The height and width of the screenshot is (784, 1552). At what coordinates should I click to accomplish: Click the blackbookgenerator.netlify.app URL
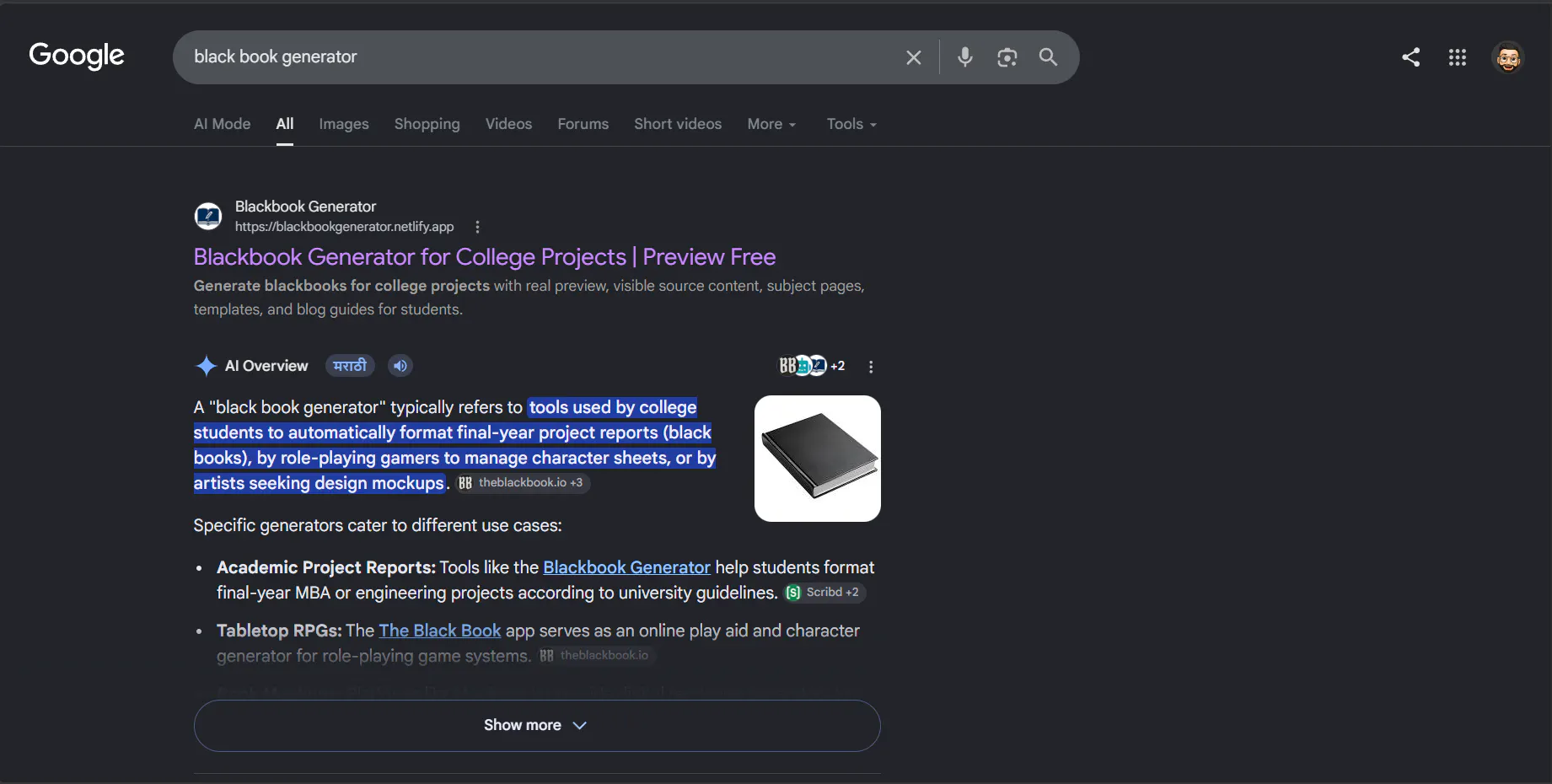click(344, 227)
